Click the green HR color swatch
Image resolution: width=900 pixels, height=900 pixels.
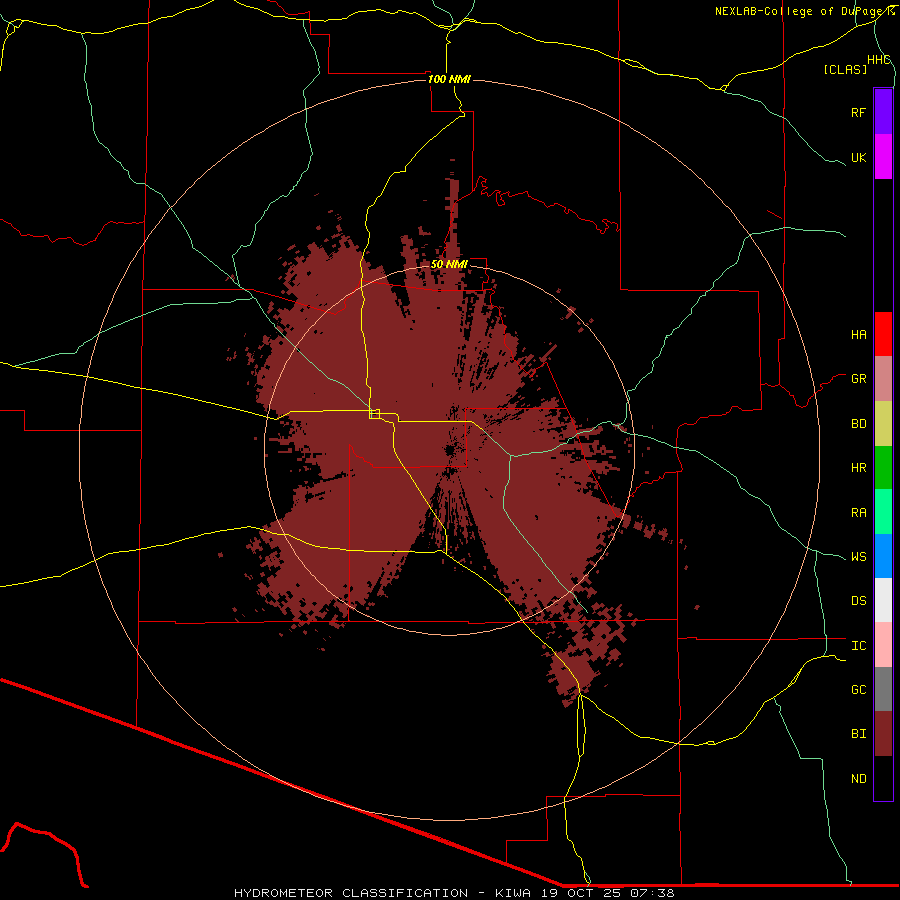[x=883, y=468]
